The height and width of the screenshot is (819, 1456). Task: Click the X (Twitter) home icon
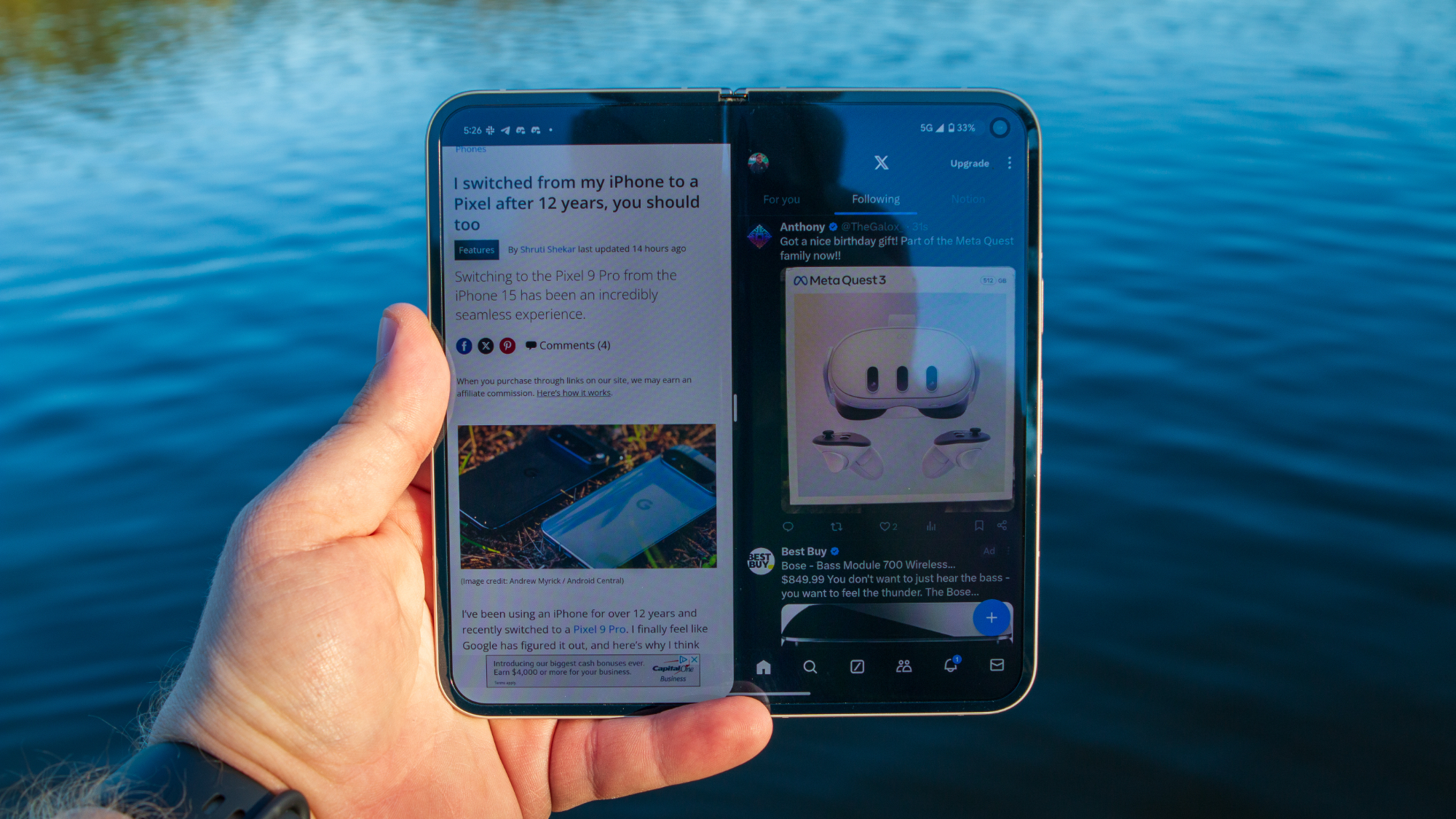click(762, 666)
